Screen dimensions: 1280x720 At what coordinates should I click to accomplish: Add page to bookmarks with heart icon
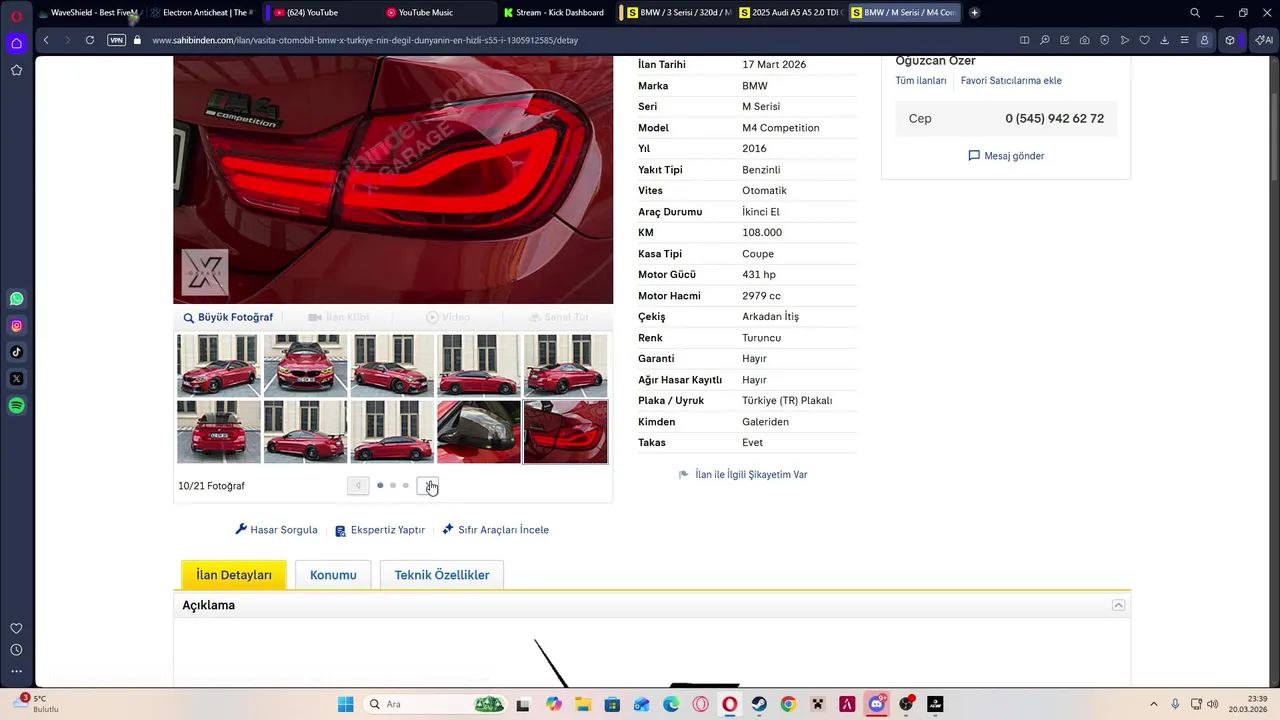coord(1144,40)
